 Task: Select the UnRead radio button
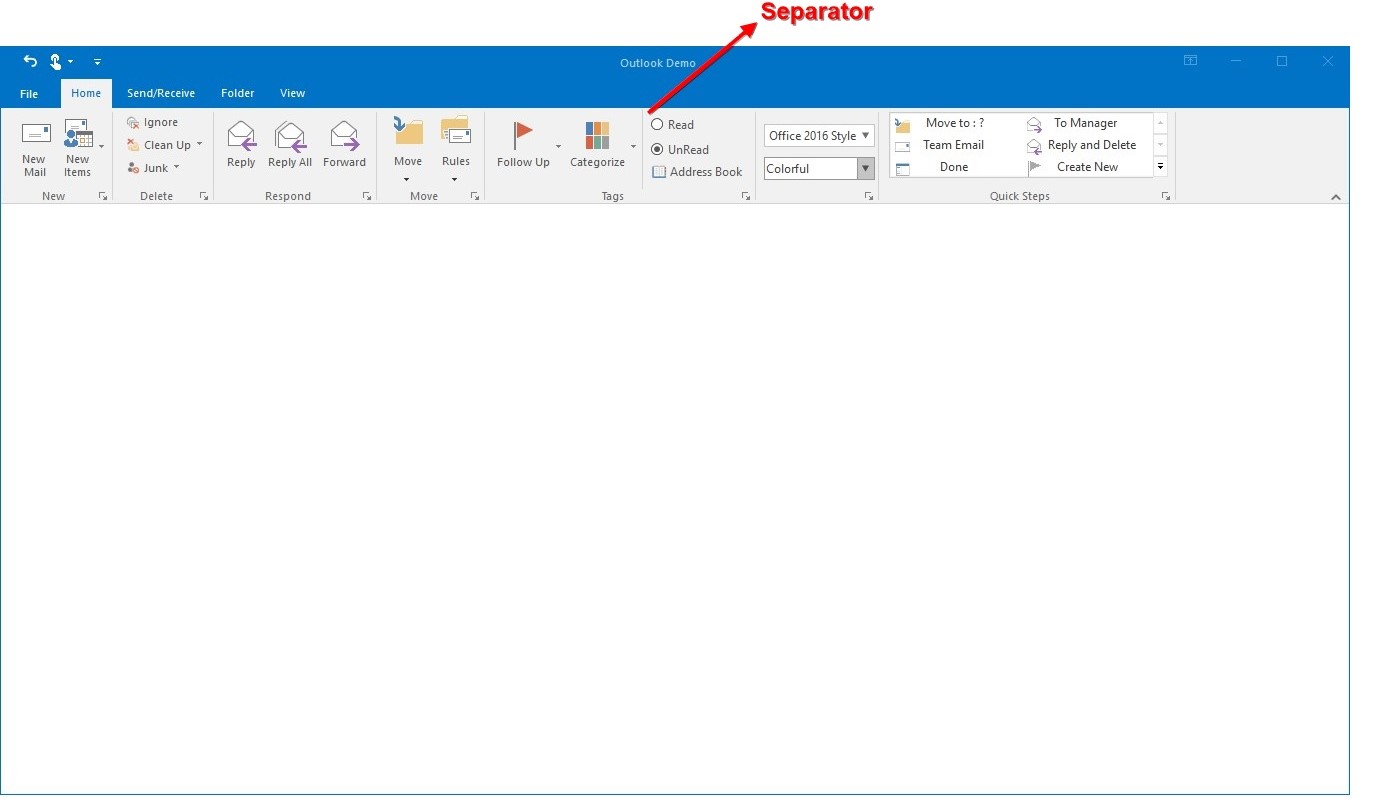(x=659, y=149)
